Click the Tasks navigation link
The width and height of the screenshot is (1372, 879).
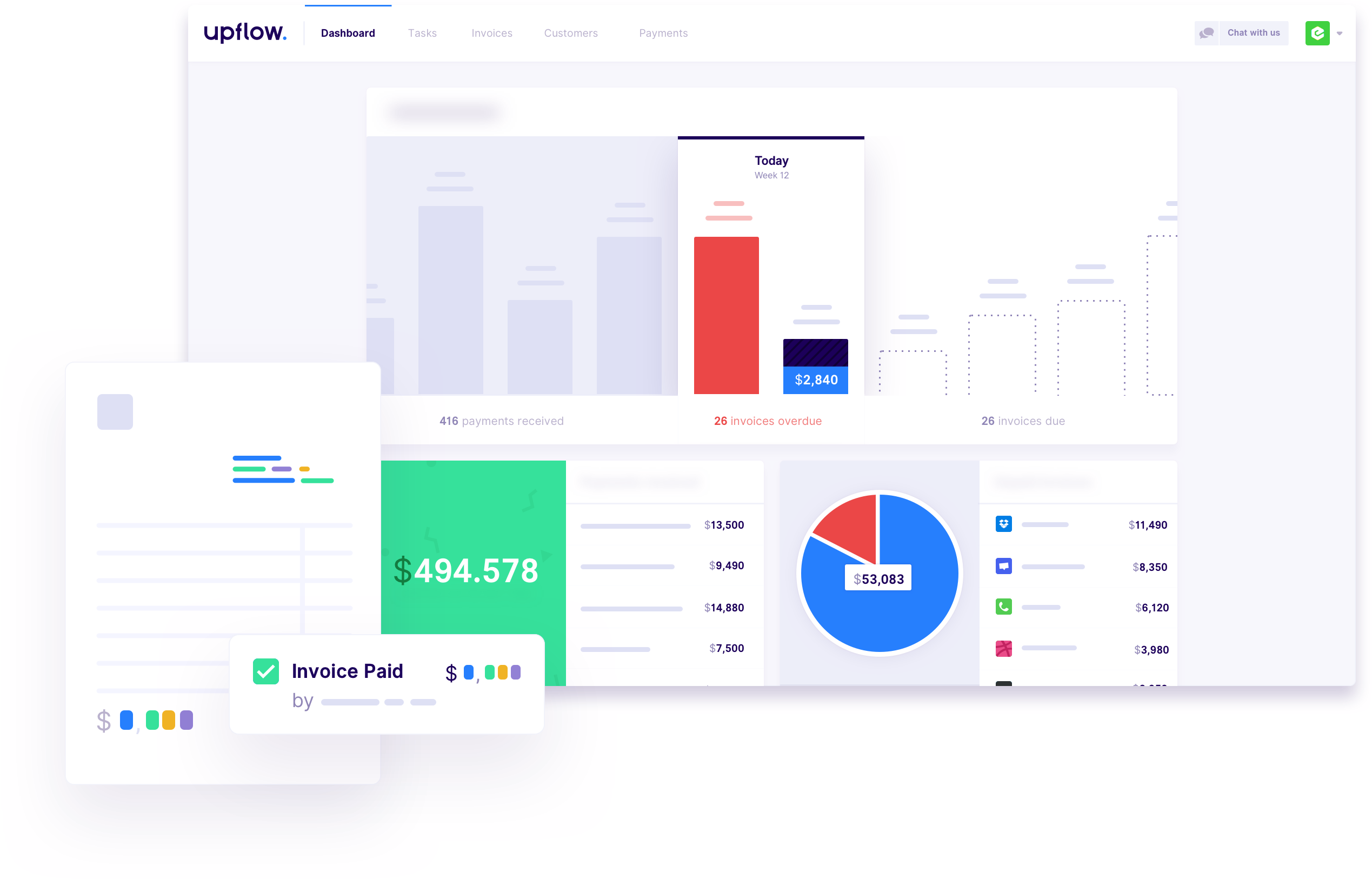coord(421,33)
